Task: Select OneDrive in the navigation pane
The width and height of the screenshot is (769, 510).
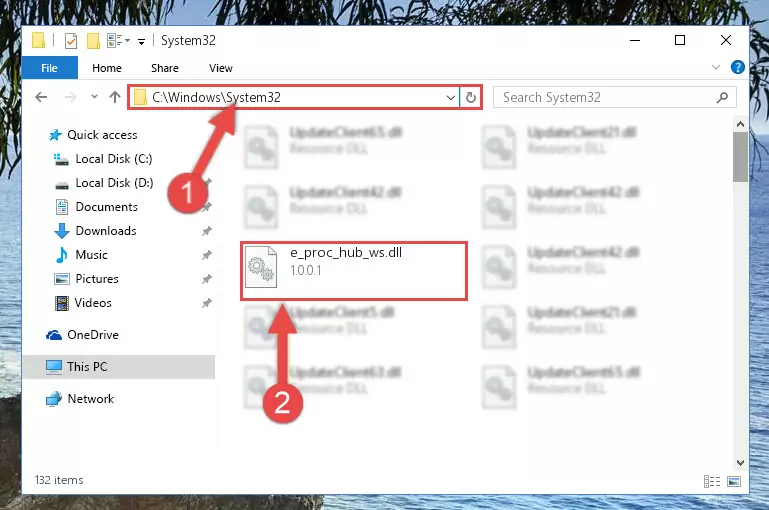Action: point(93,335)
